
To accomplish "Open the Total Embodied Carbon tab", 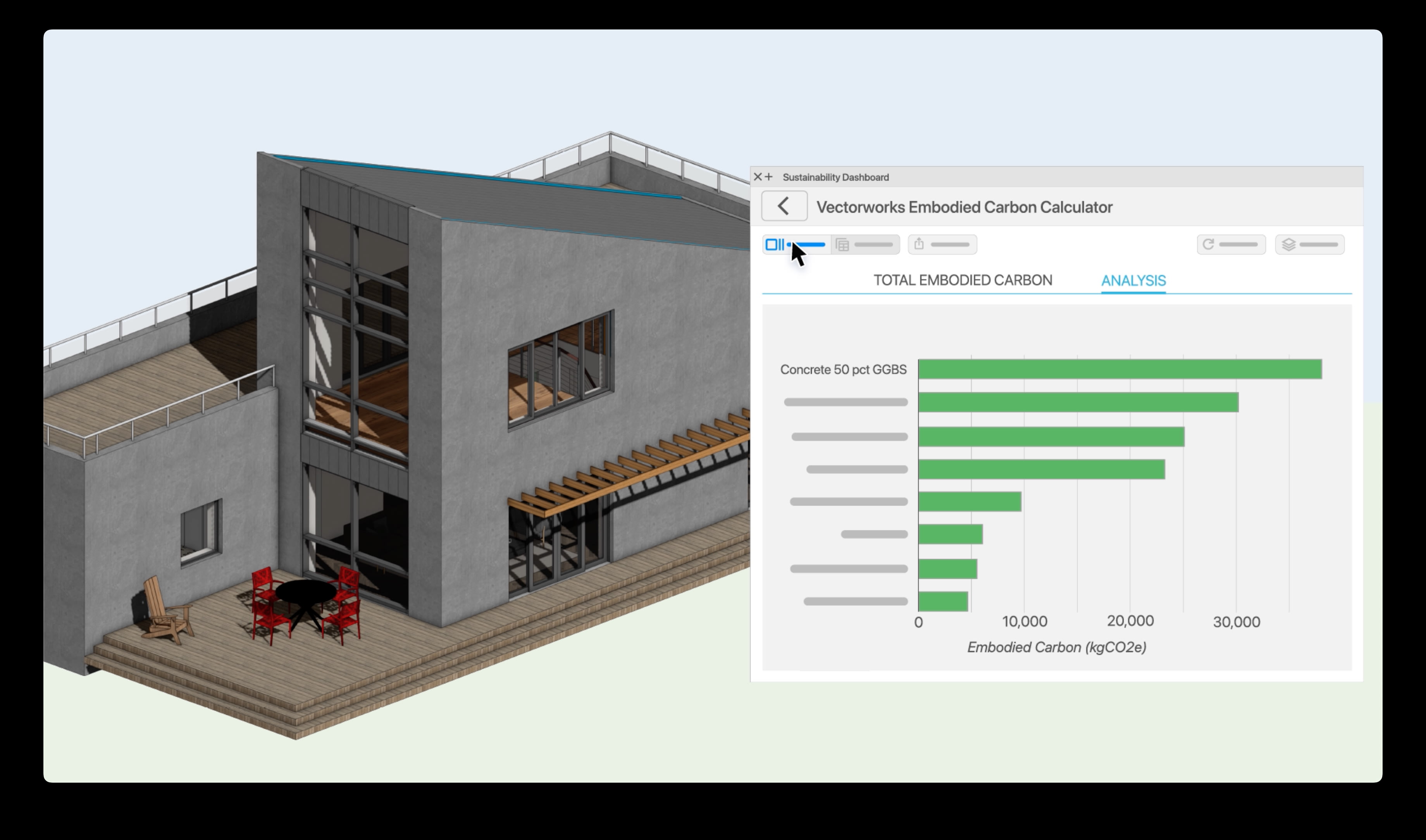I will point(963,280).
